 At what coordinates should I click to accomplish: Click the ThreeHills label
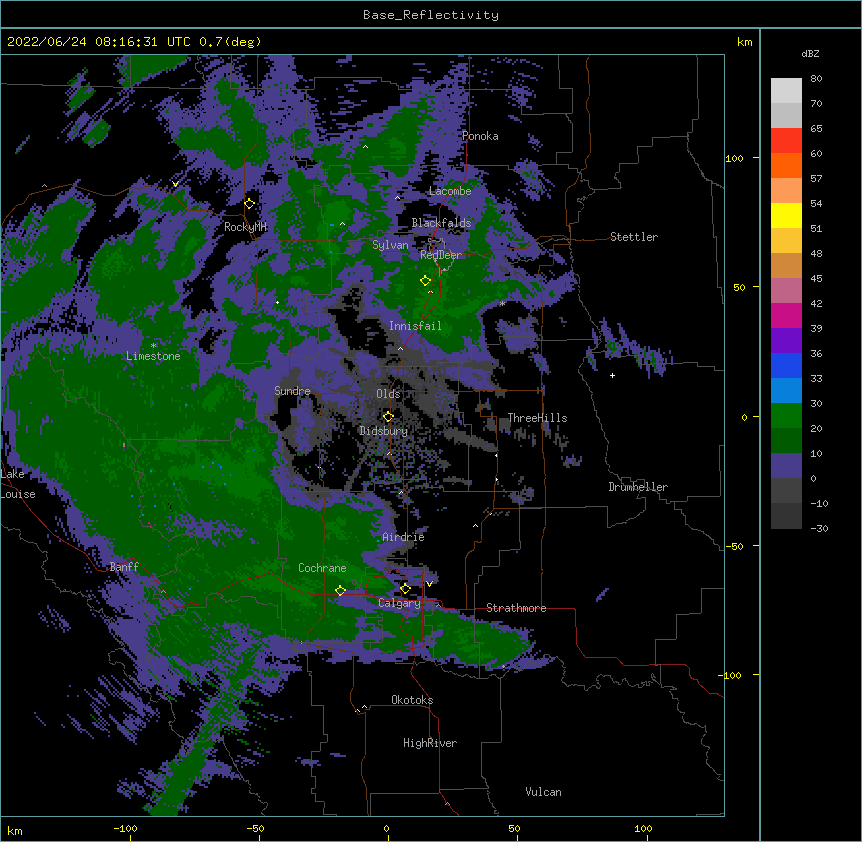tap(537, 418)
